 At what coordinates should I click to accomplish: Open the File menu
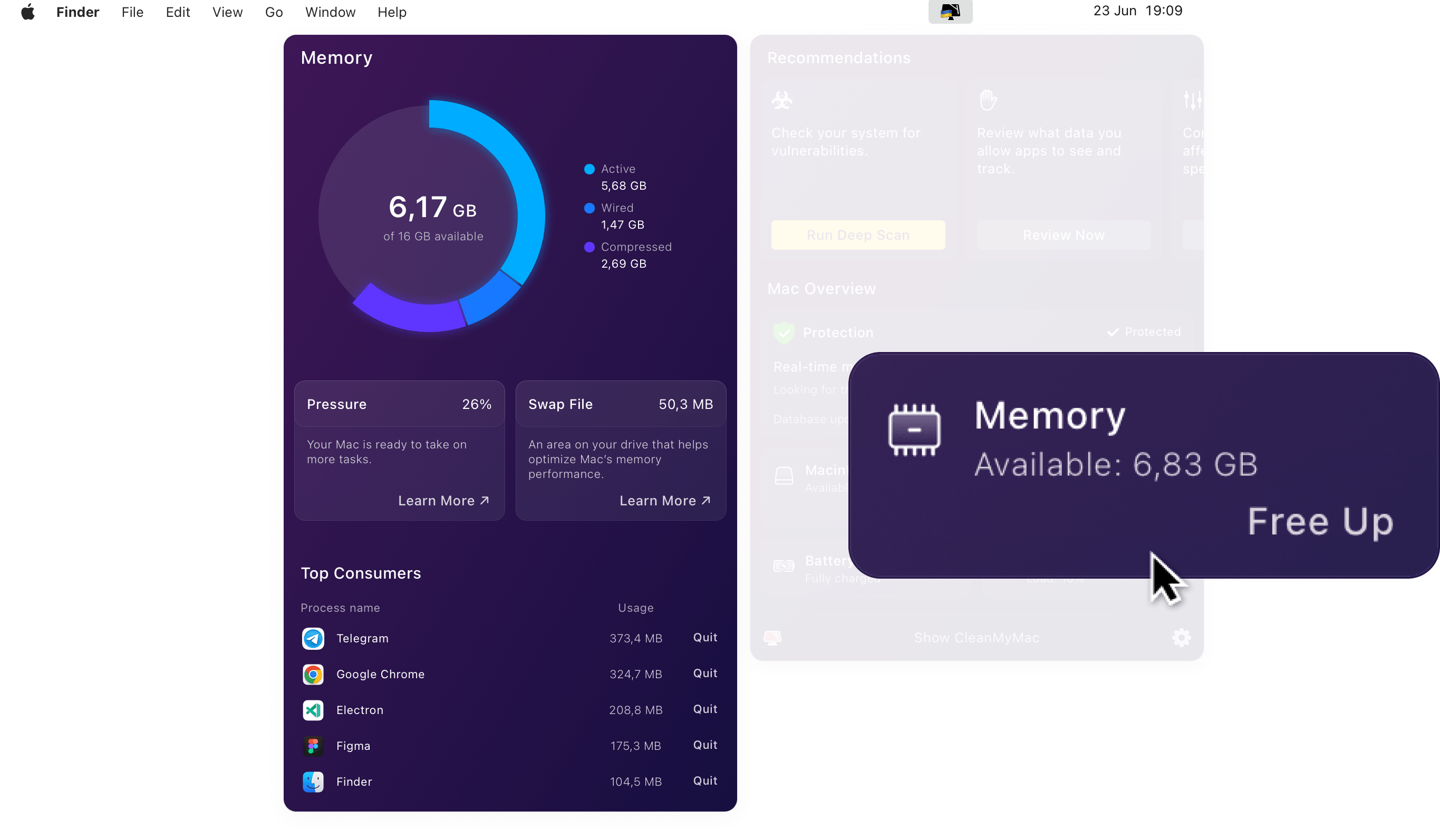(132, 12)
